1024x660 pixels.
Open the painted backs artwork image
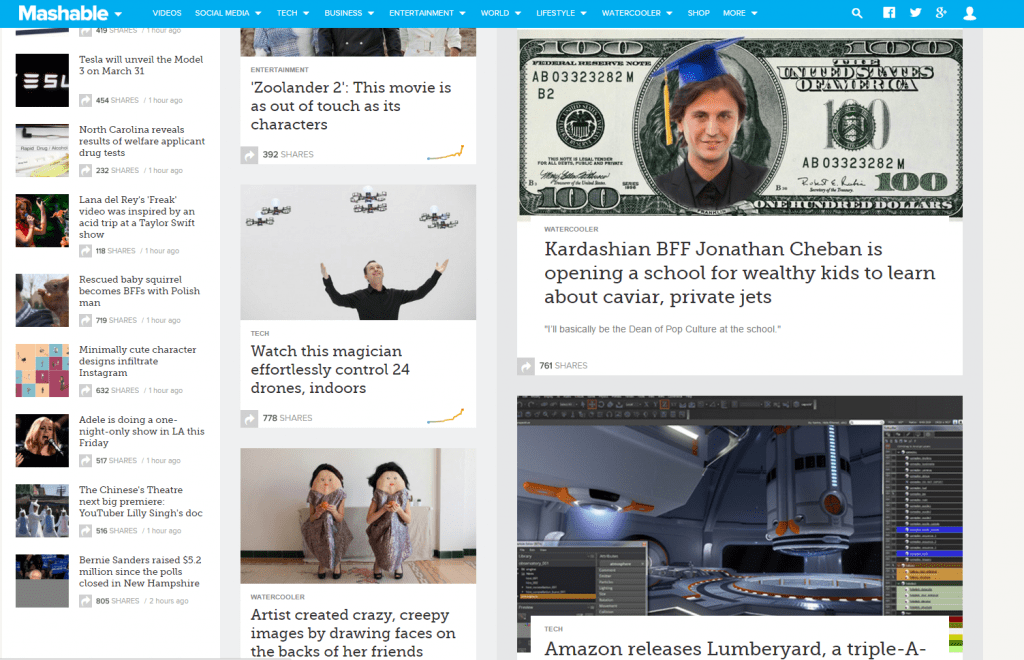358,516
